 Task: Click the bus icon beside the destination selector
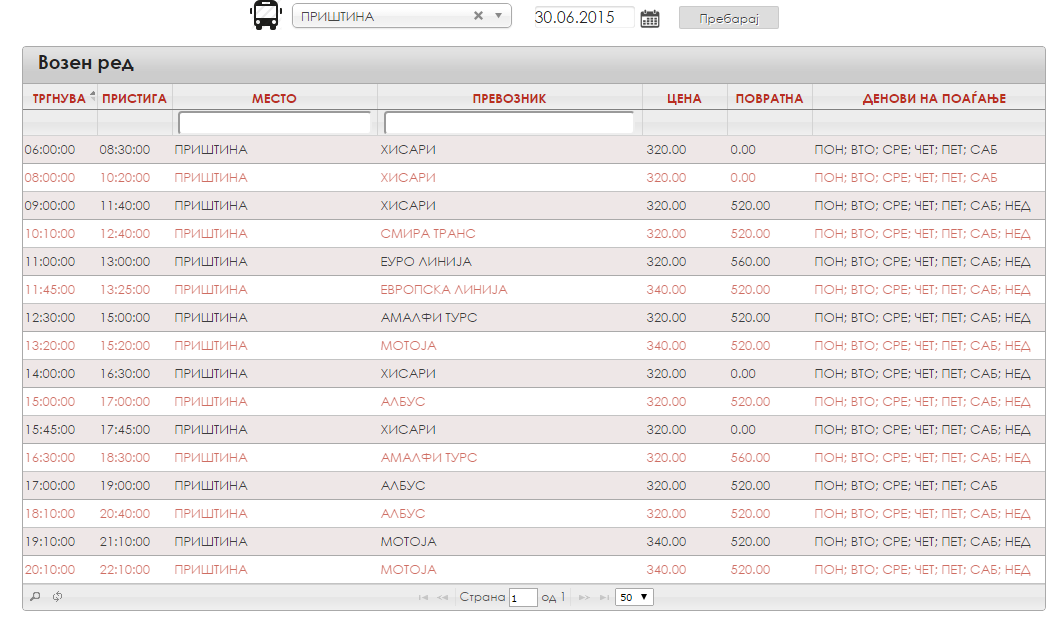point(265,15)
